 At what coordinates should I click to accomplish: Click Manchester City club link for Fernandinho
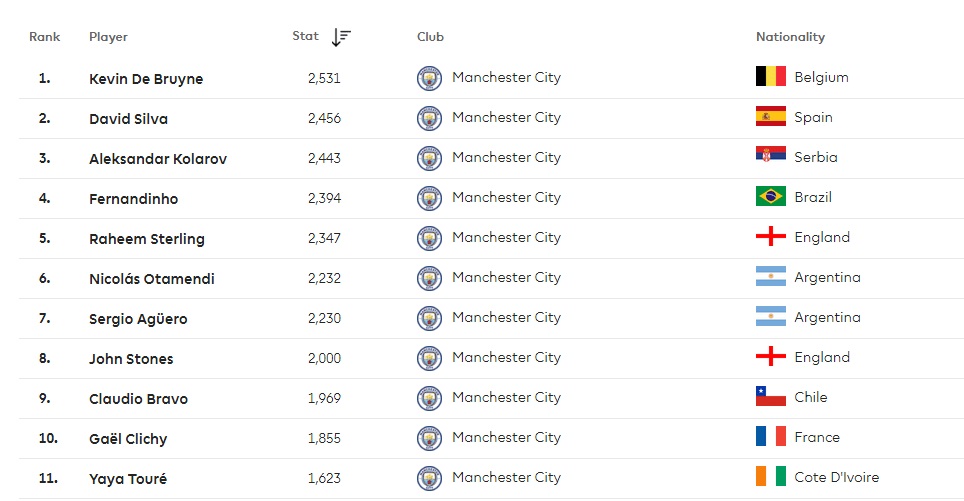[x=506, y=197]
